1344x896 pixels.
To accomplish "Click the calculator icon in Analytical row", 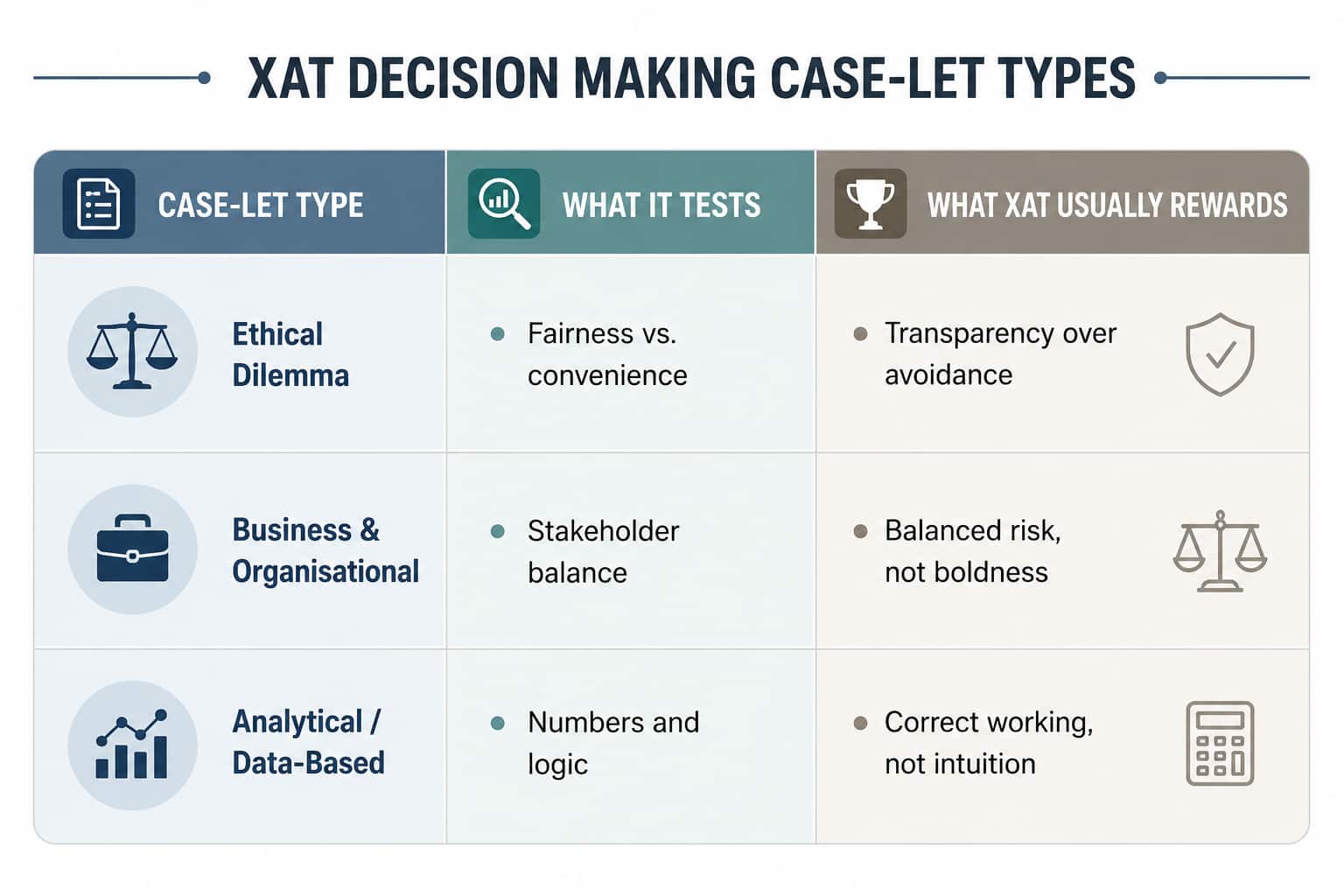I will [x=1220, y=744].
